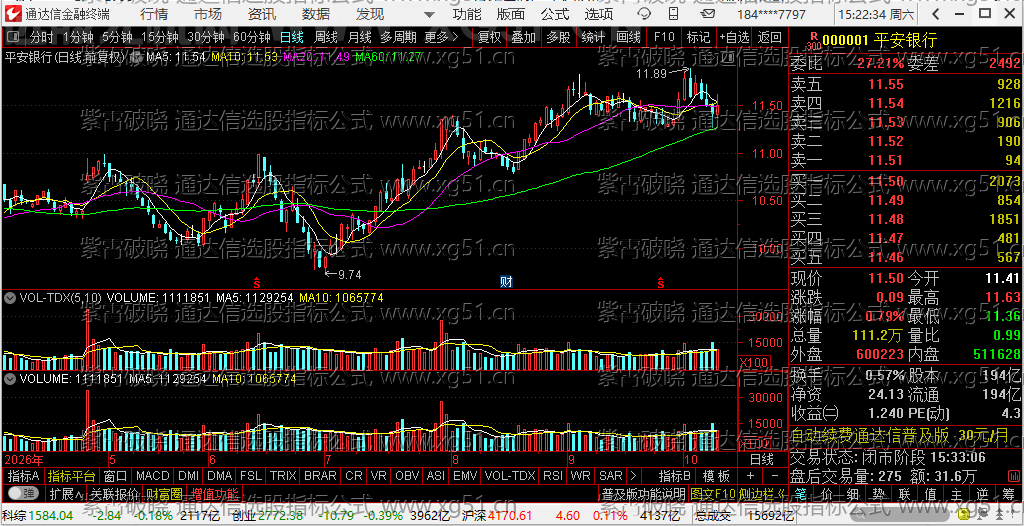Open the 增值功能 link
Screen dimensions: 1024x526
[x=215, y=493]
